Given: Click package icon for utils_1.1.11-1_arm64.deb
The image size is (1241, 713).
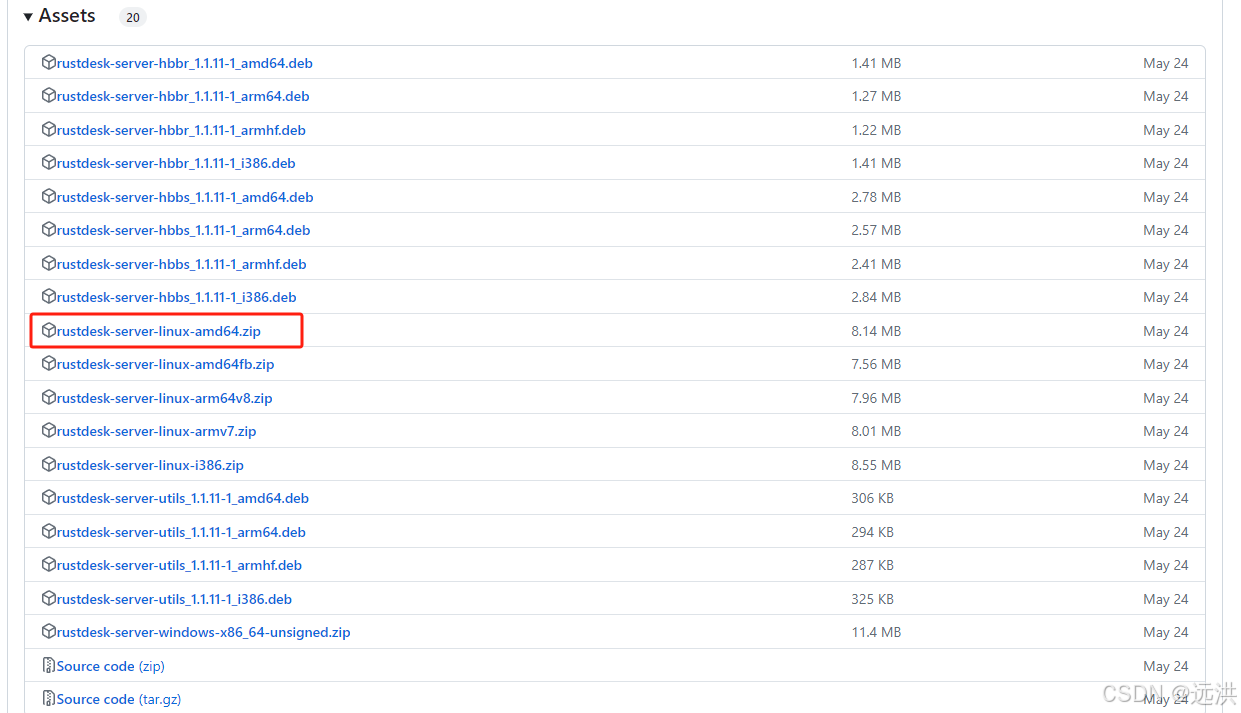Looking at the screenshot, I should tap(49, 531).
